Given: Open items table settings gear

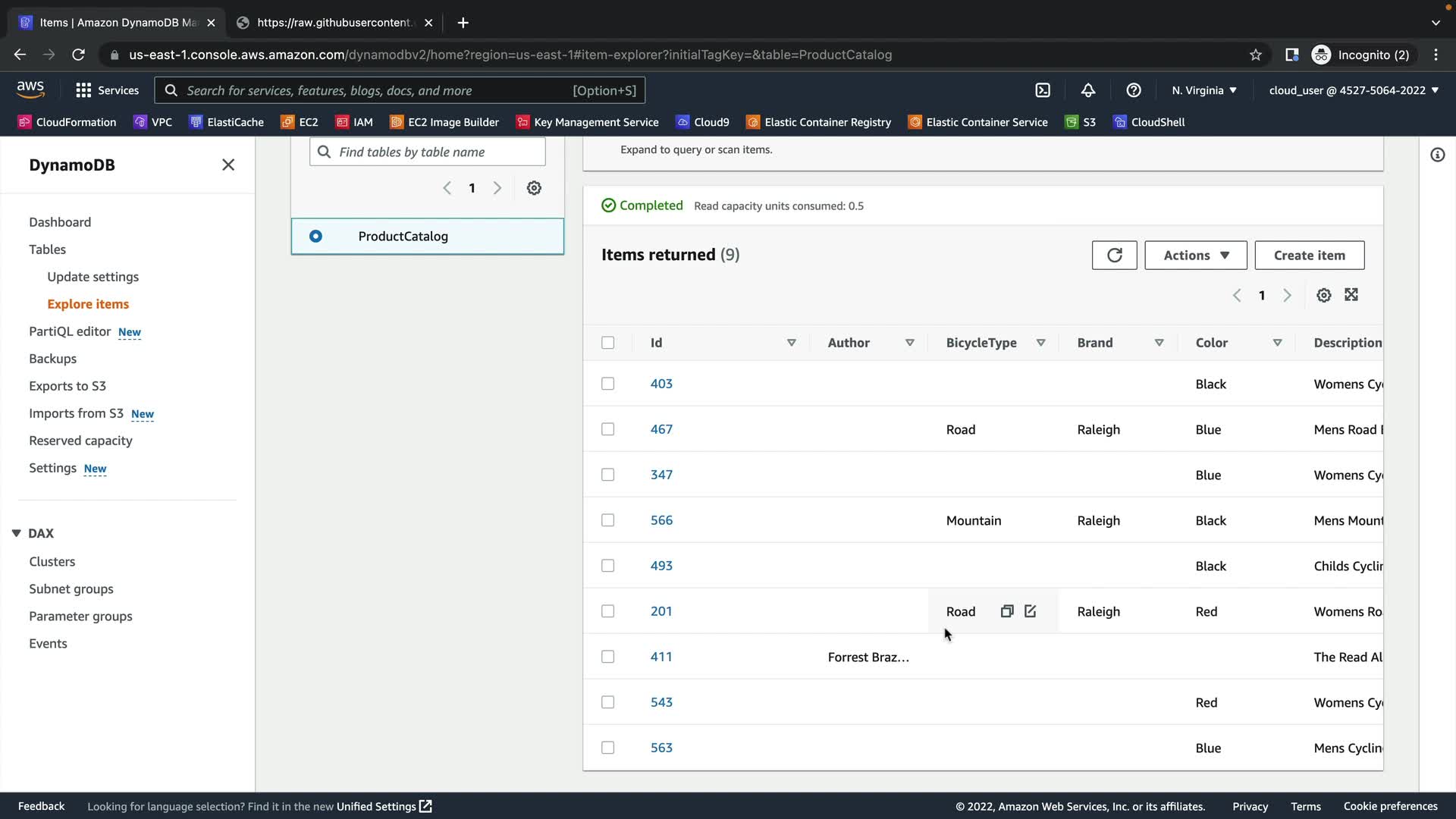Looking at the screenshot, I should (x=1323, y=296).
